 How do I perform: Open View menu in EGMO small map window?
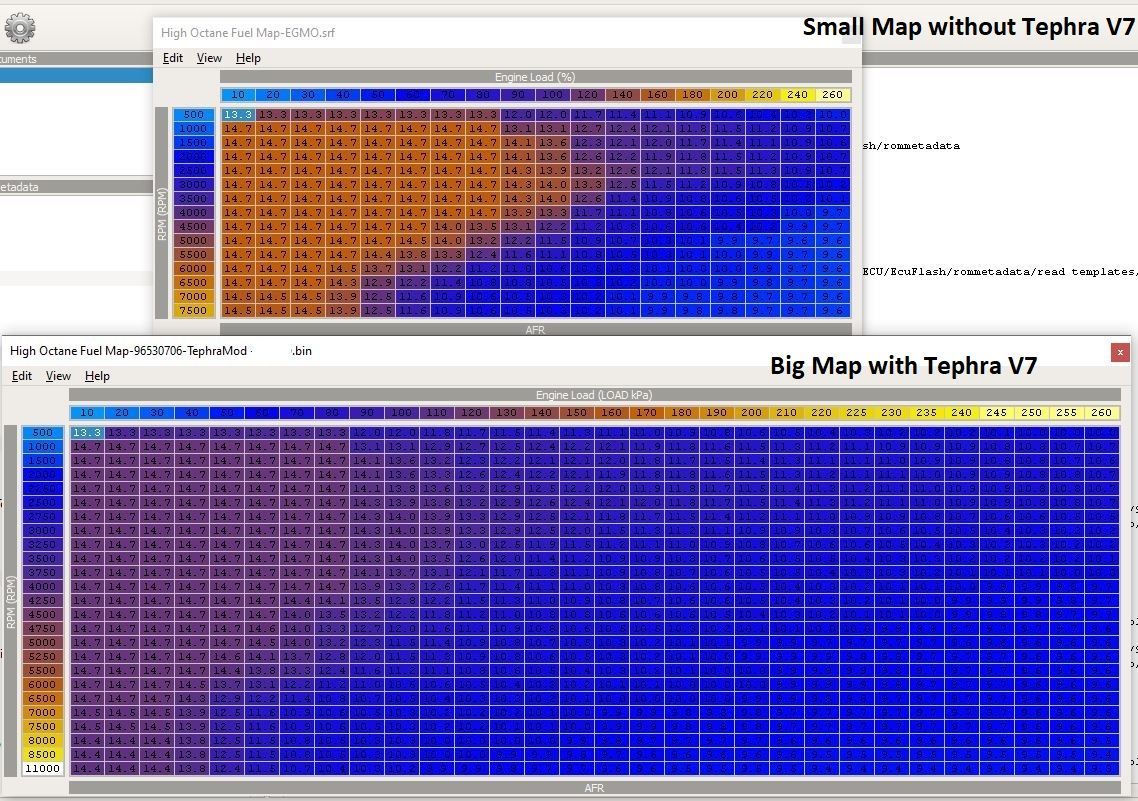[x=209, y=58]
